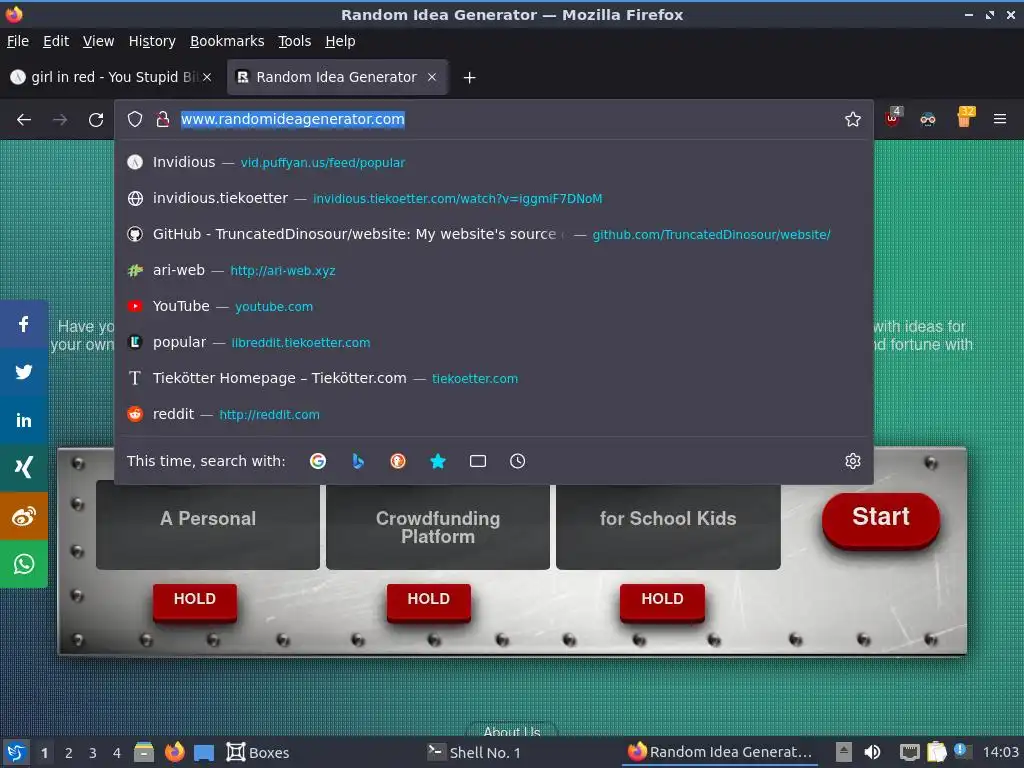
Task: Click the red Start button
Action: tap(880, 519)
